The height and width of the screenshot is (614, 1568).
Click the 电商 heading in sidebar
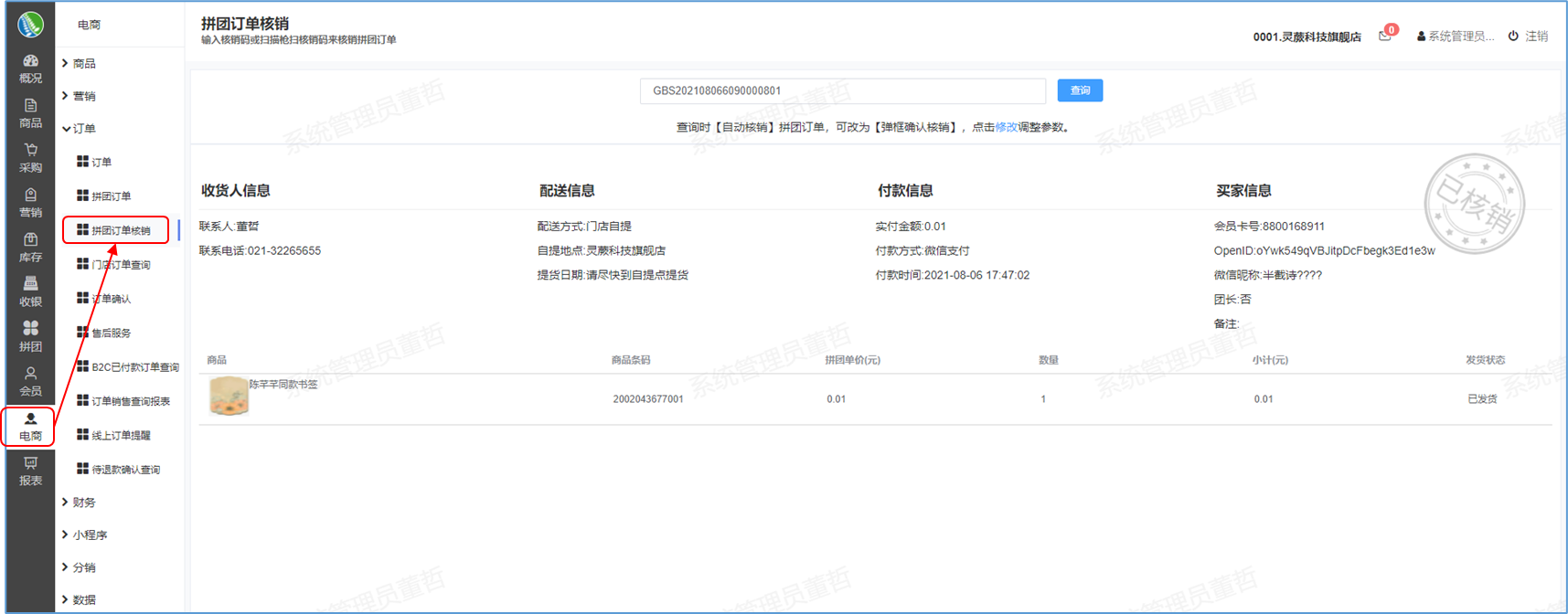click(x=89, y=25)
